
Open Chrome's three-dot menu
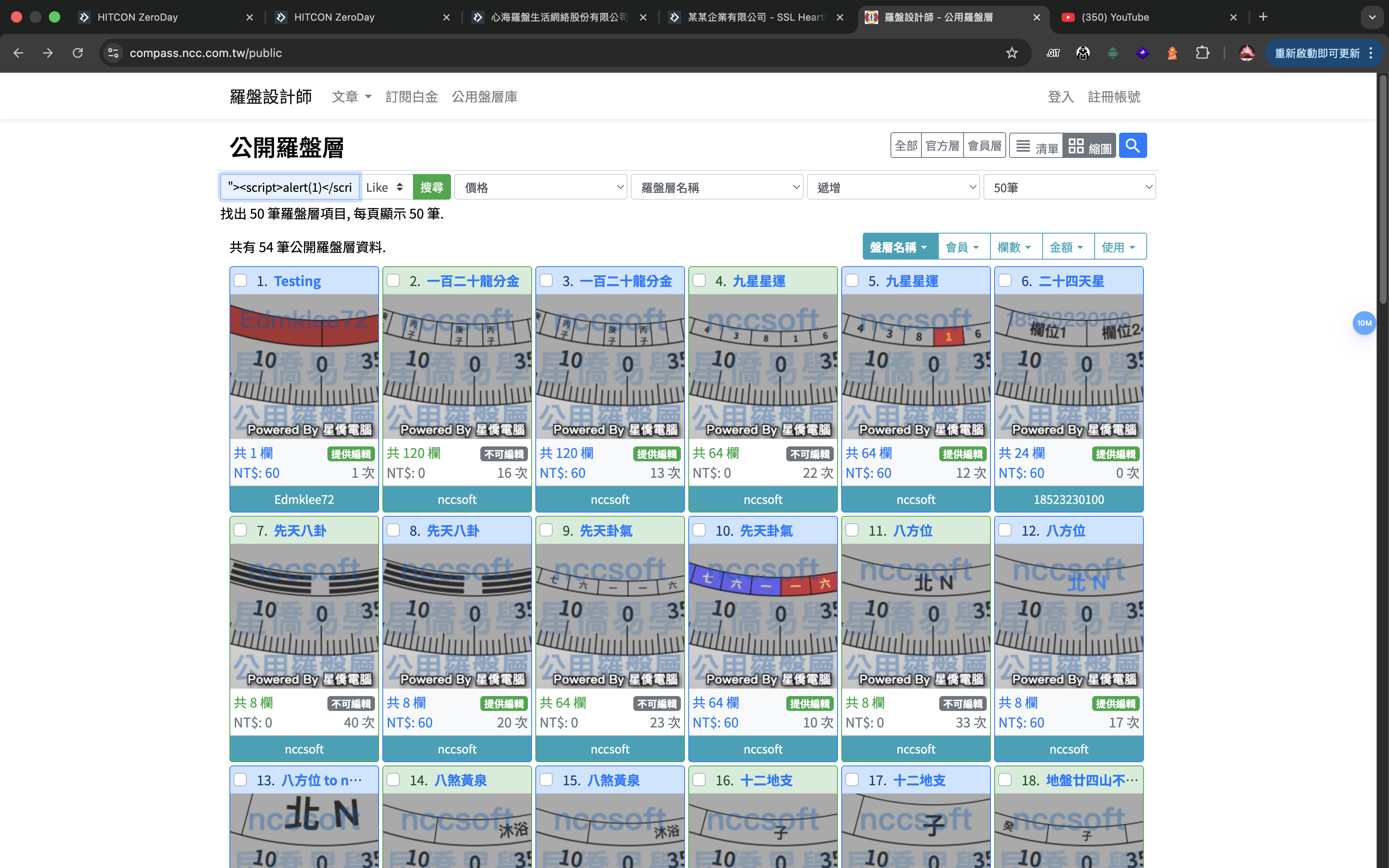click(x=1371, y=53)
